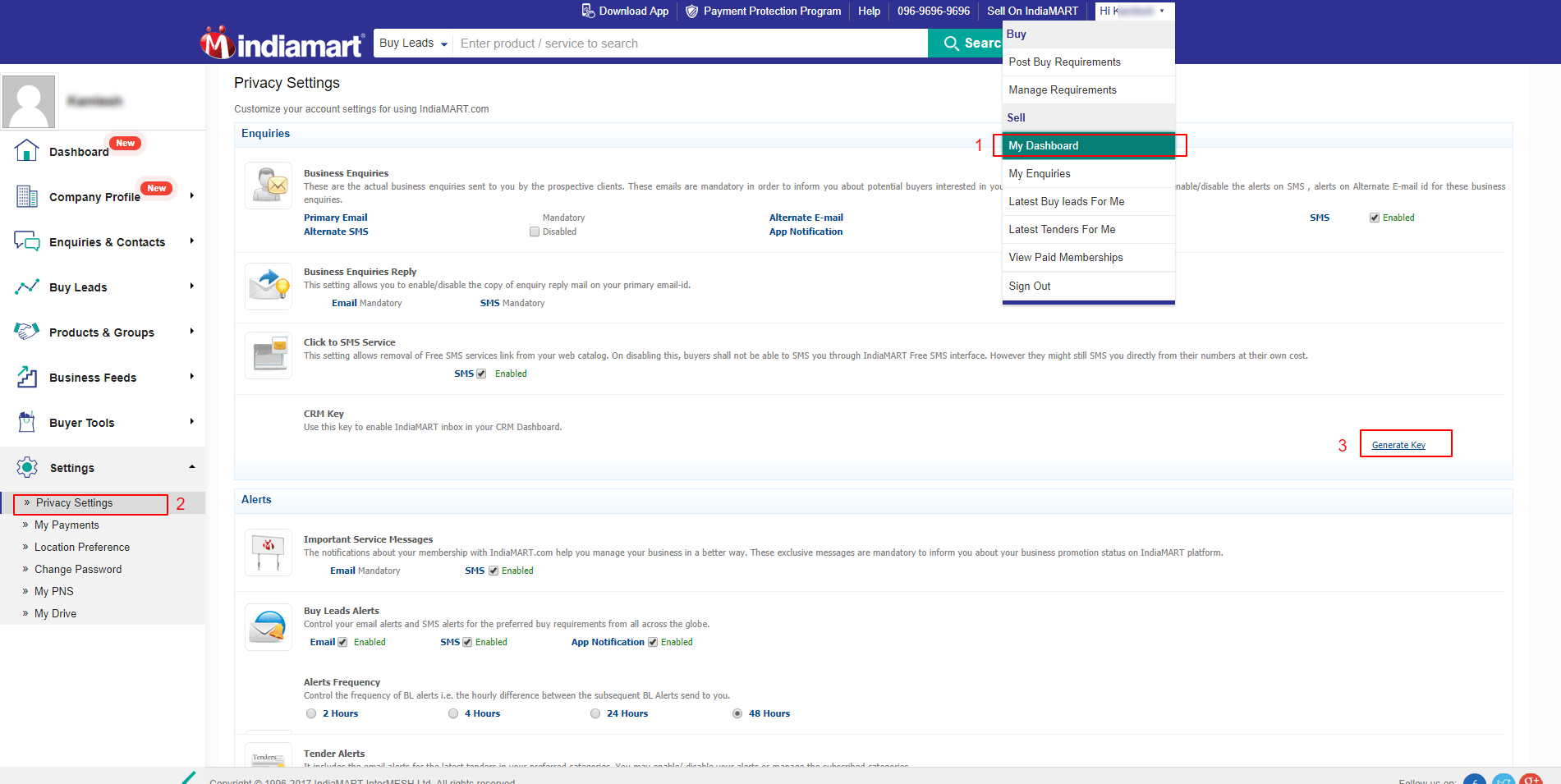Select Manage Requirements menu item
This screenshot has width=1561, height=784.
[1089, 90]
